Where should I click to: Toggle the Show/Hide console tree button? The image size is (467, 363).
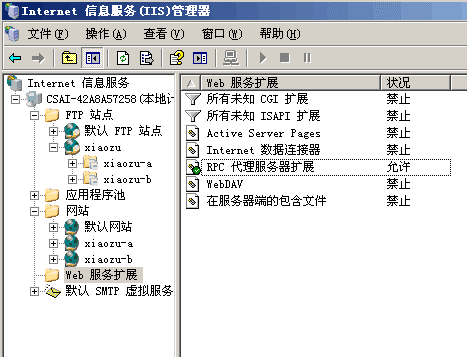tap(93, 58)
